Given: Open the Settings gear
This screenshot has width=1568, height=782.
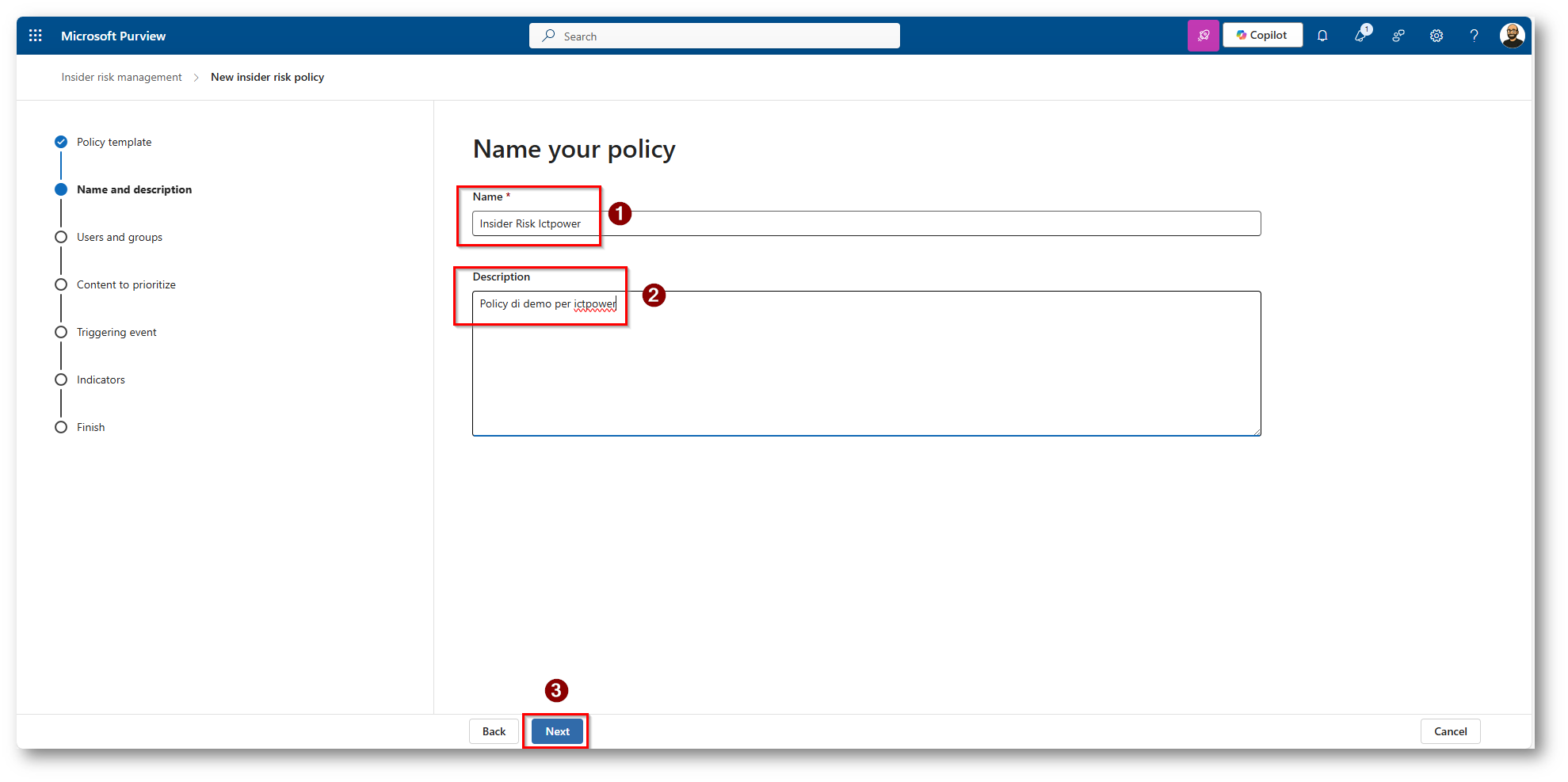Looking at the screenshot, I should pos(1436,36).
